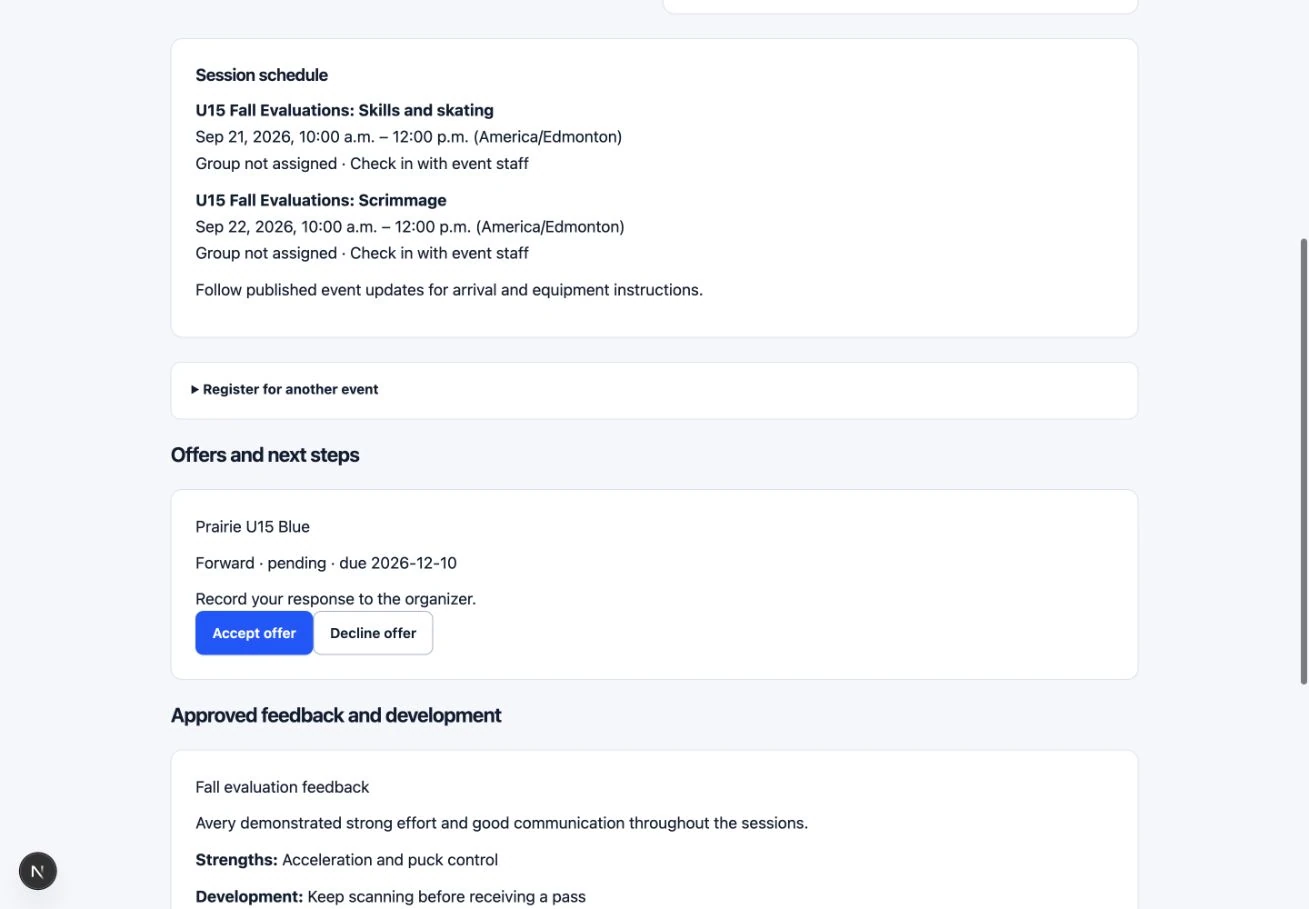Viewport: 1309px width, 909px height.
Task: Click Record your response to the organizer text
Action: 336,599
